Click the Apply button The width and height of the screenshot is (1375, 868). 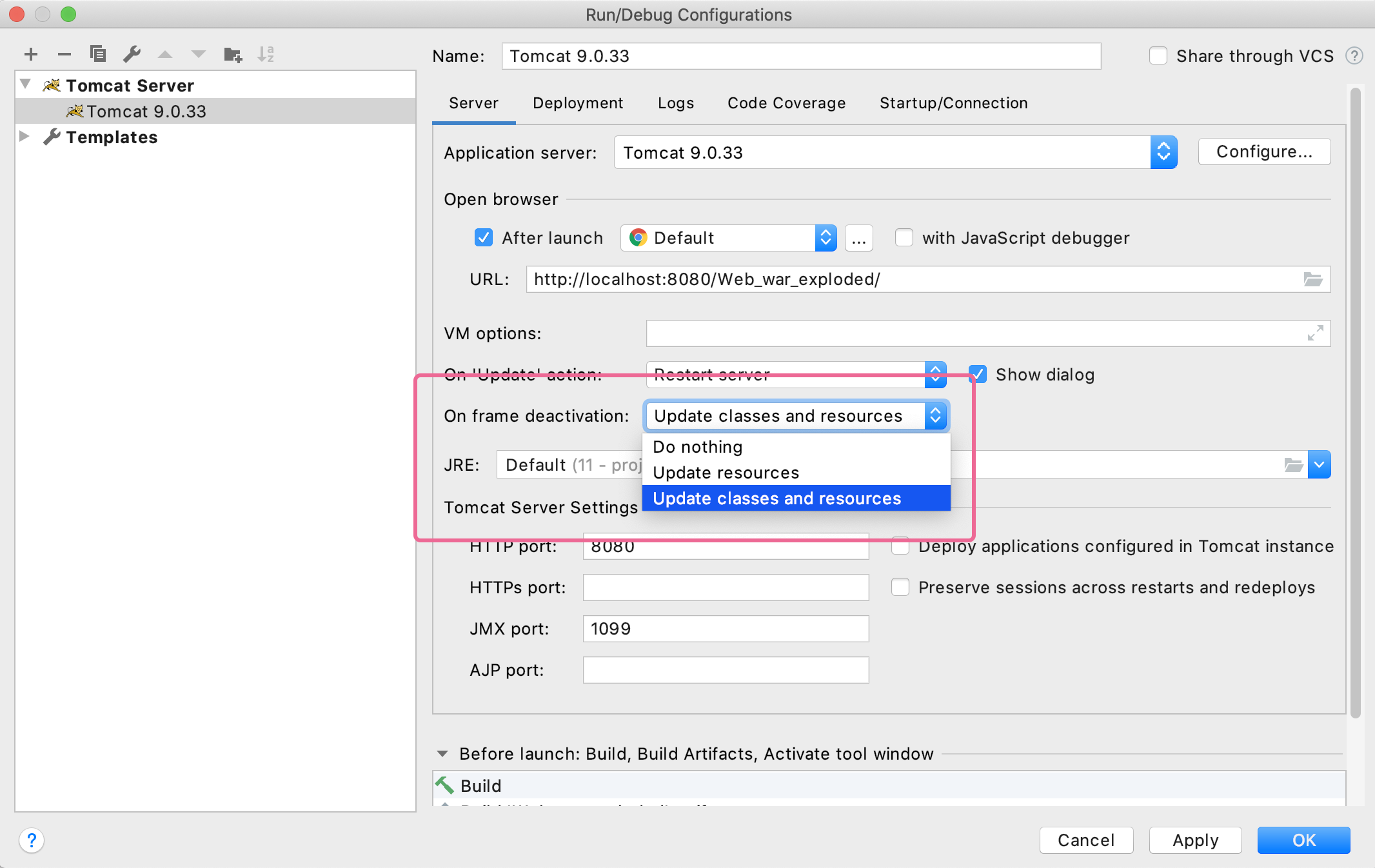[x=1195, y=840]
